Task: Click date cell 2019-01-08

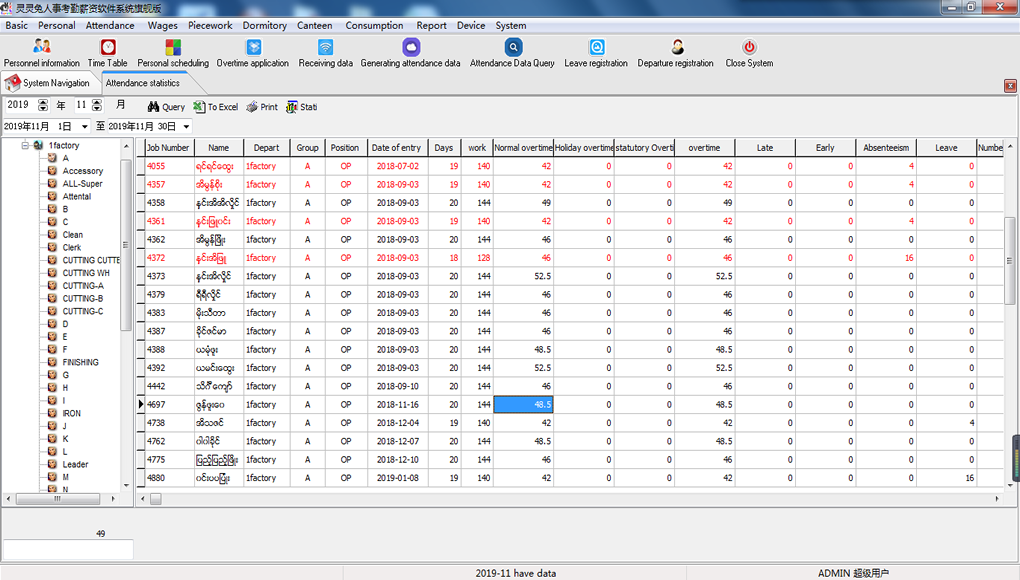Action: pos(397,478)
